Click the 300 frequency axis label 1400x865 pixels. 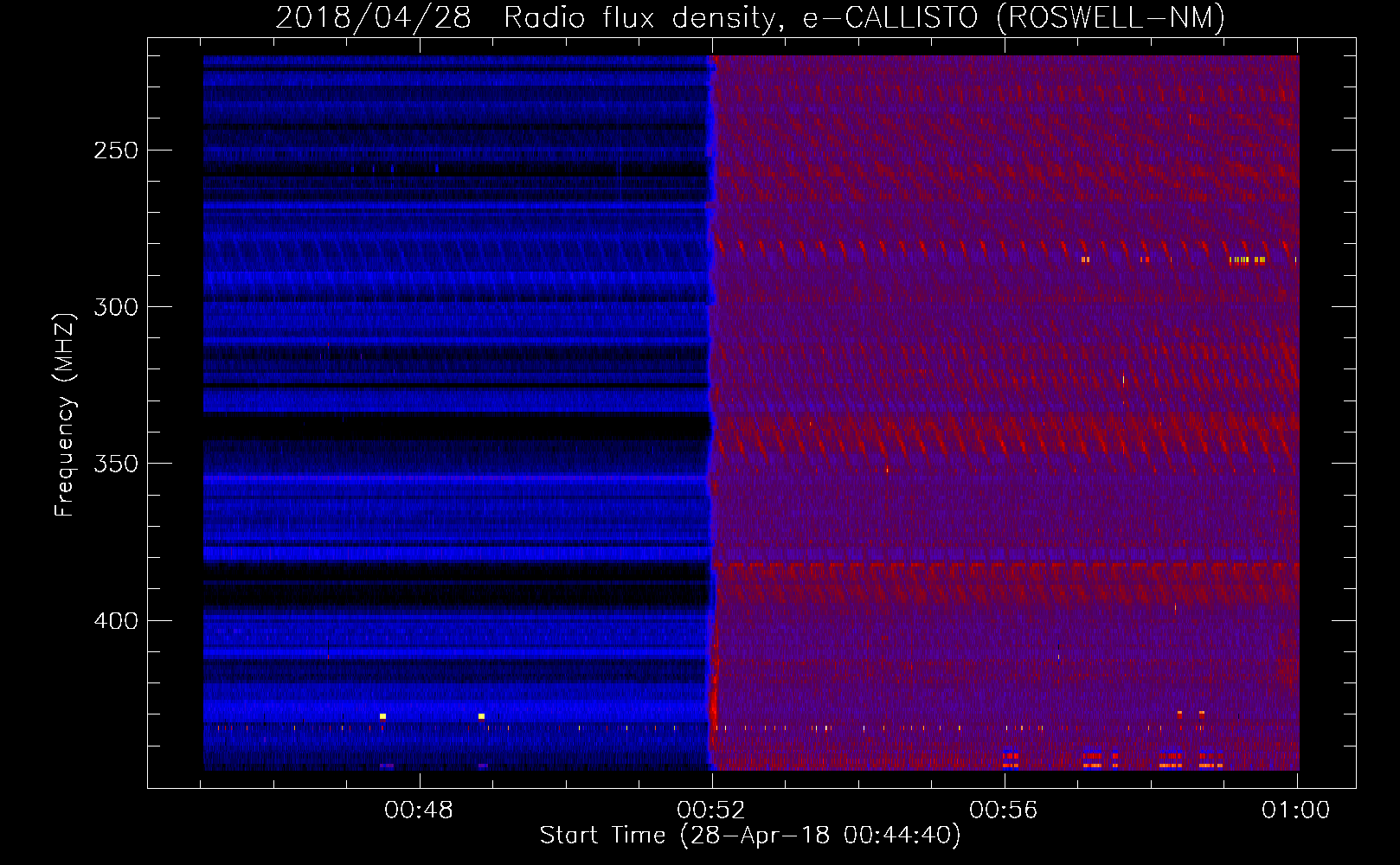116,307
